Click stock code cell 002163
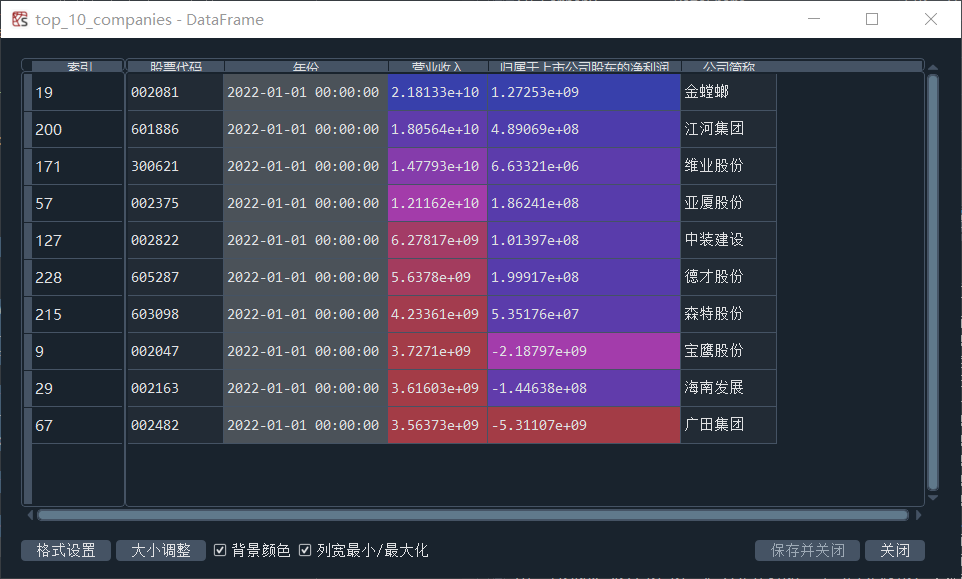Image resolution: width=962 pixels, height=579 pixels. (x=175, y=388)
